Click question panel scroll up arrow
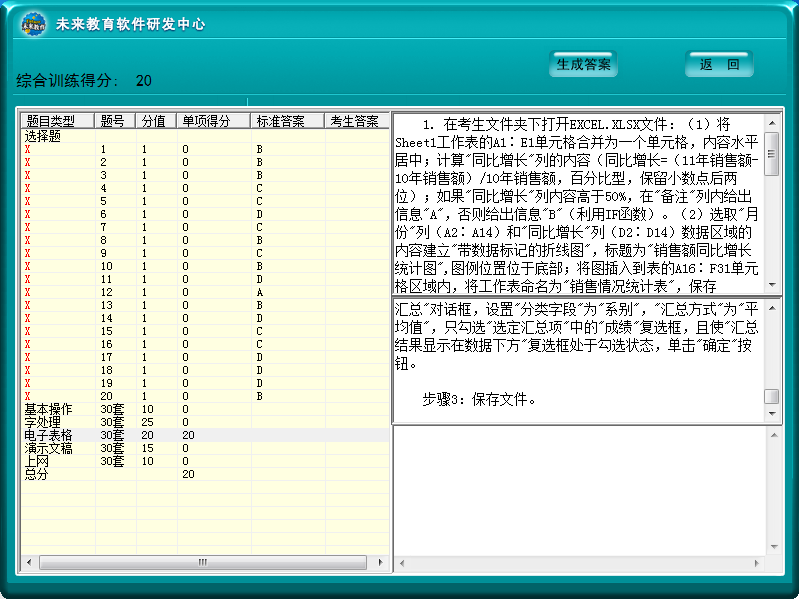The width and height of the screenshot is (799, 599). (x=772, y=123)
